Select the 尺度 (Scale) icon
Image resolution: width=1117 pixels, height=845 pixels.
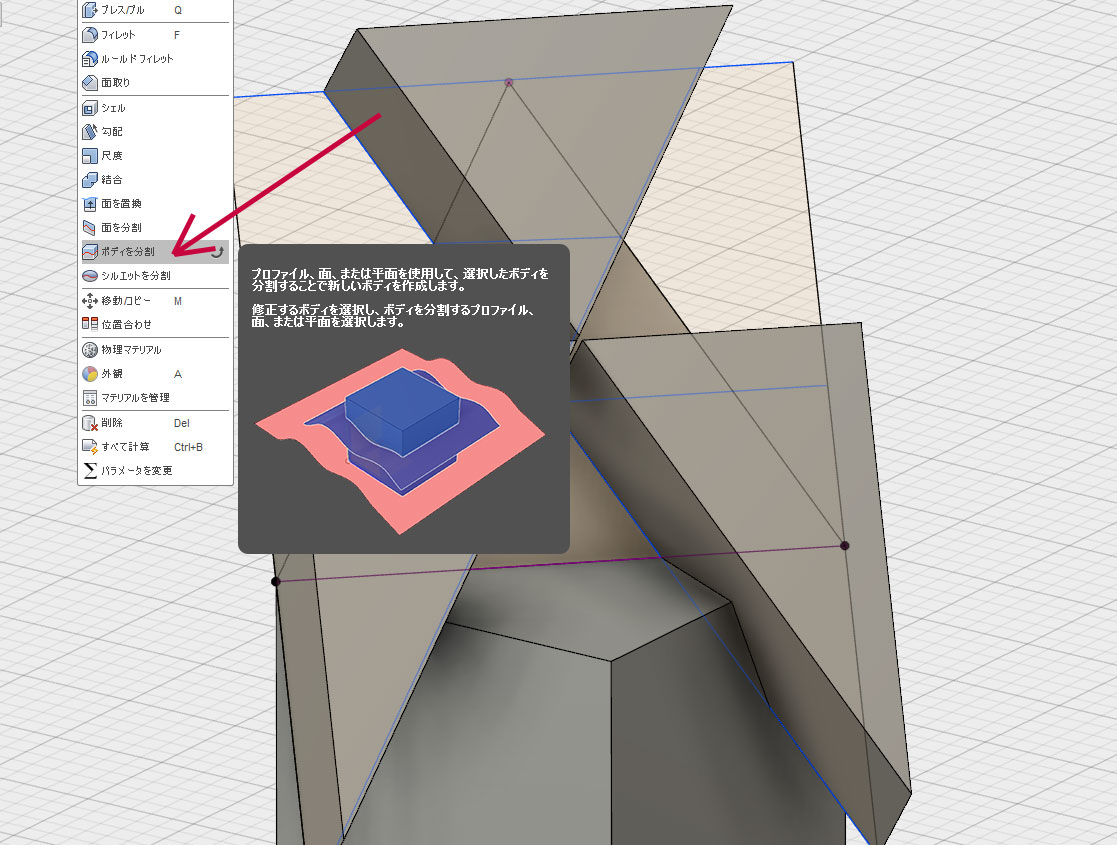(89, 156)
